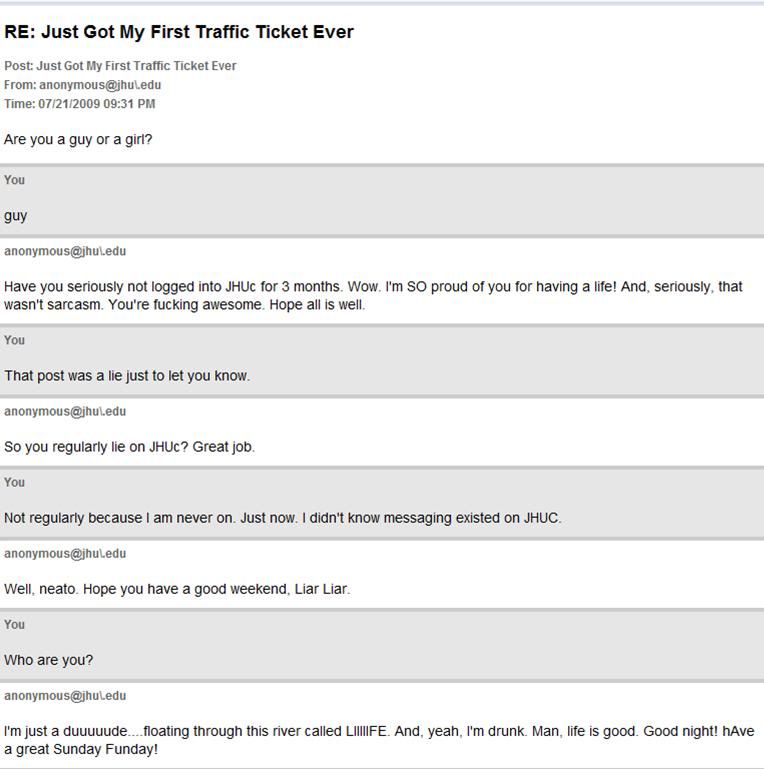Click the 'From: anonymous@jhu\.edu' header line
This screenshot has height=769, width=764.
[x=82, y=85]
